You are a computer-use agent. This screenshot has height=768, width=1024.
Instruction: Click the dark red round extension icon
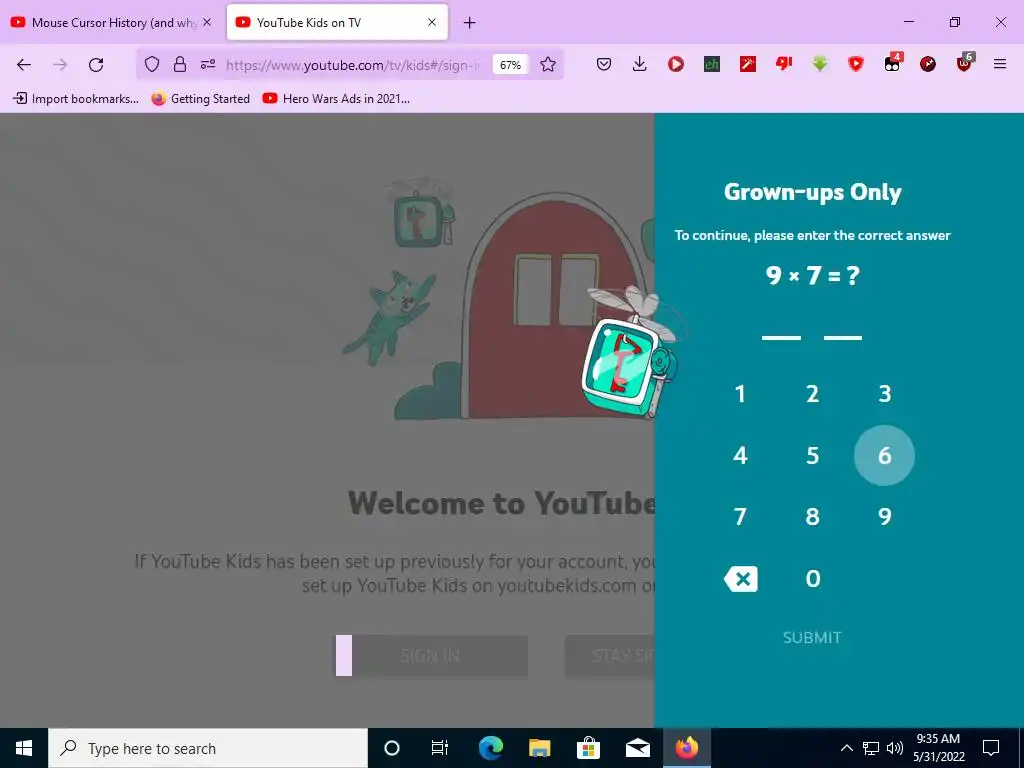click(x=928, y=64)
